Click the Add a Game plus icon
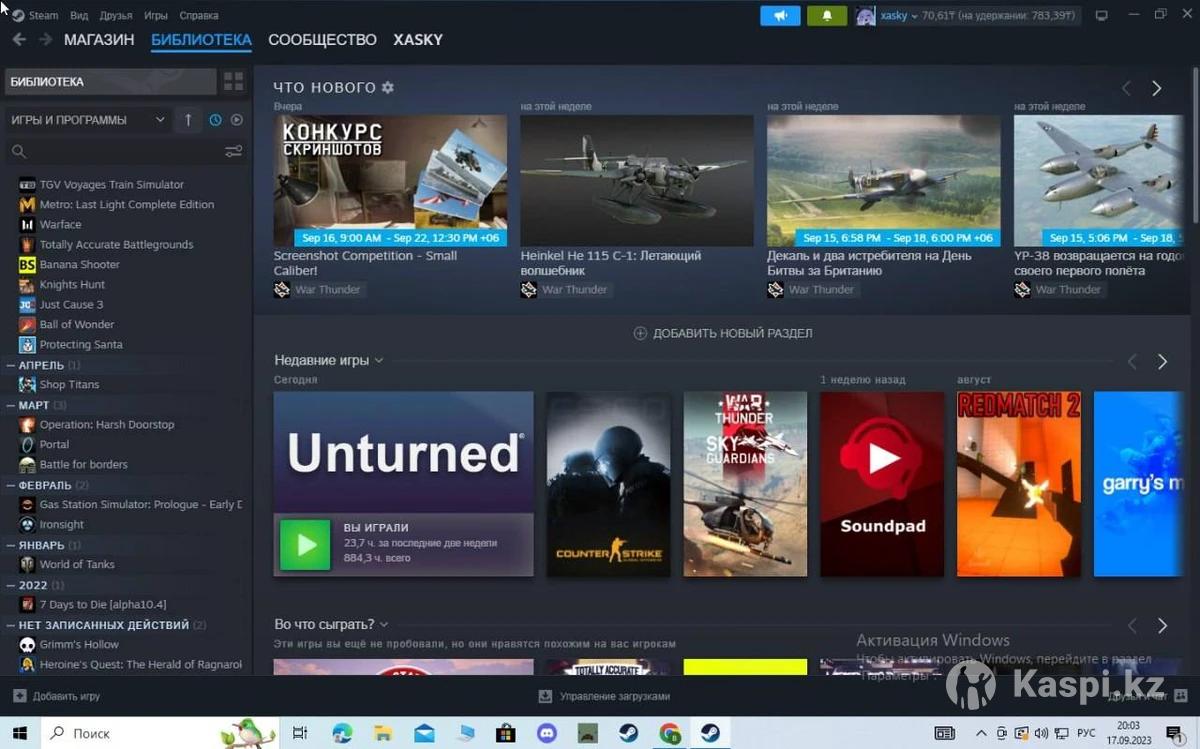1200x749 pixels. point(19,696)
